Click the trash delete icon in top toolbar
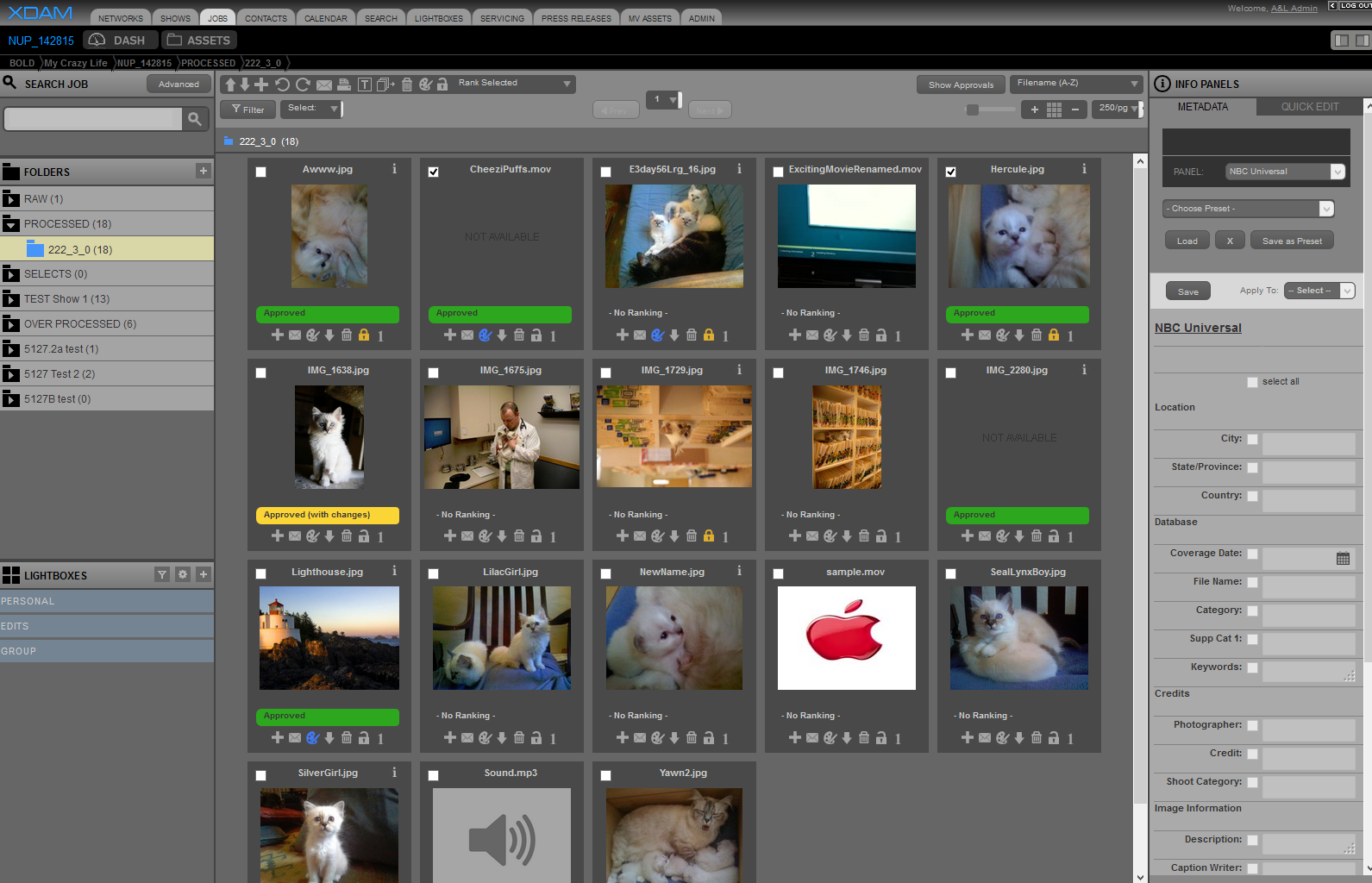The height and width of the screenshot is (883, 1372). pyautogui.click(x=407, y=85)
